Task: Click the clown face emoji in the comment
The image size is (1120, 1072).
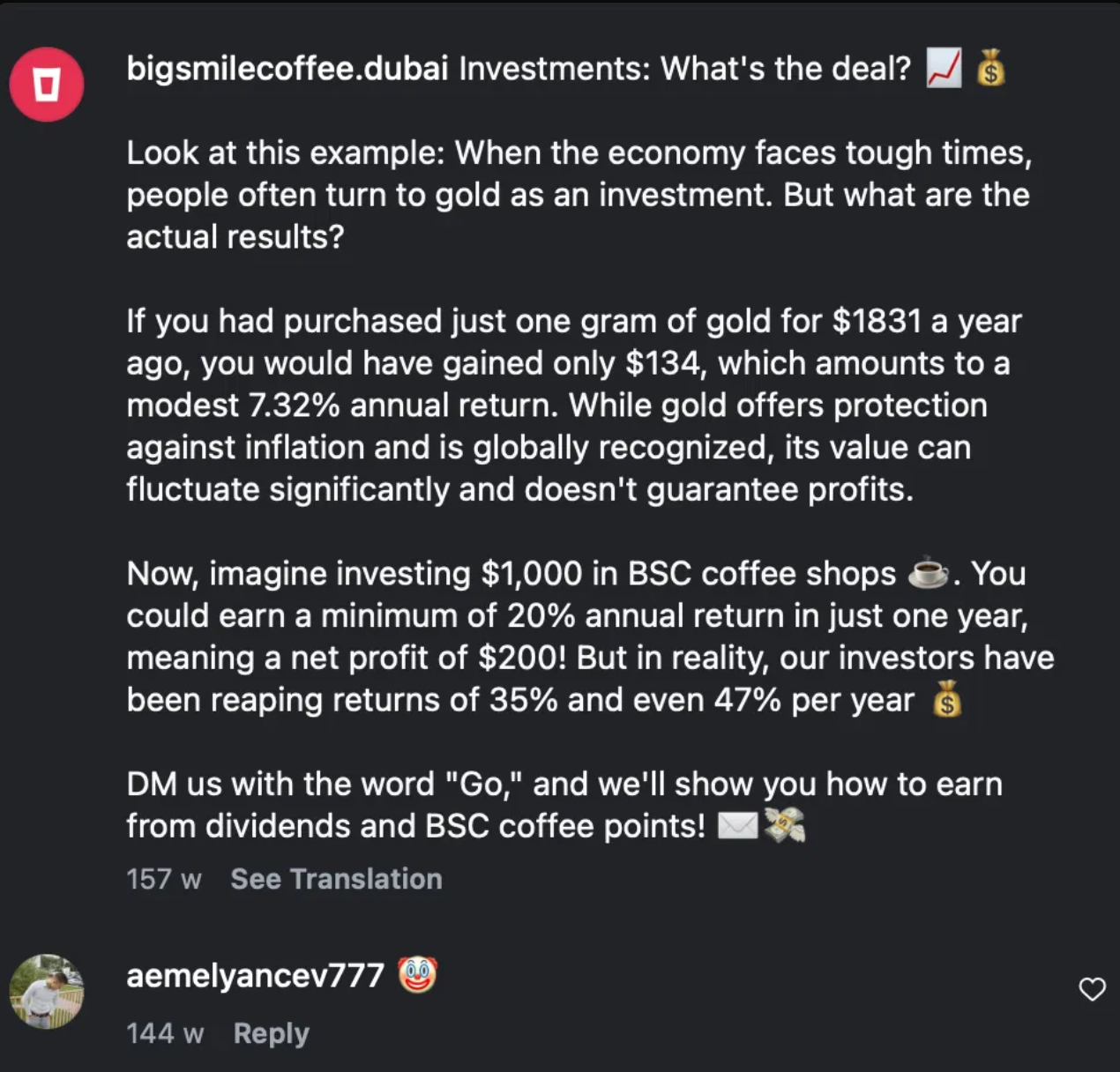Action: pyautogui.click(x=418, y=975)
